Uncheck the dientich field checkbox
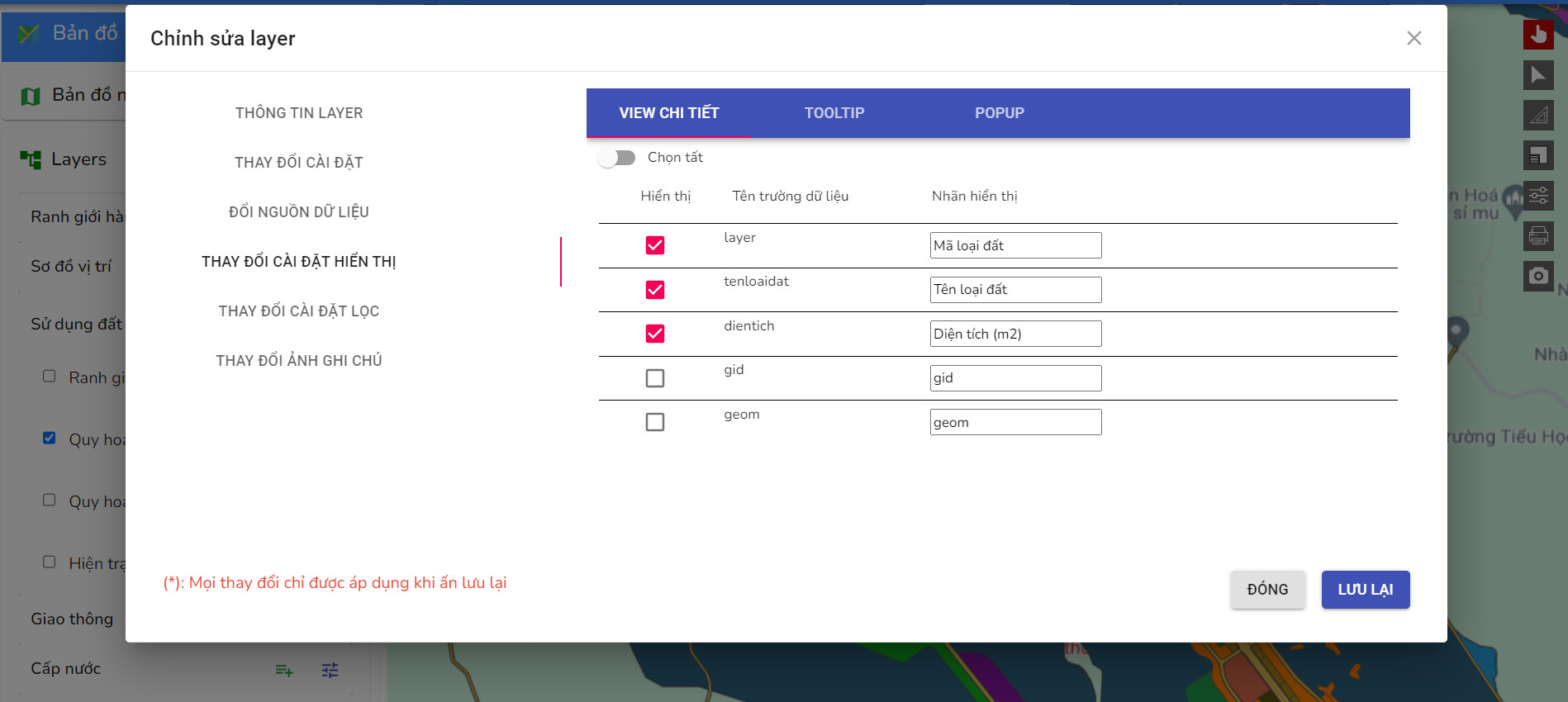Screen dimensions: 1568x702 (655, 334)
